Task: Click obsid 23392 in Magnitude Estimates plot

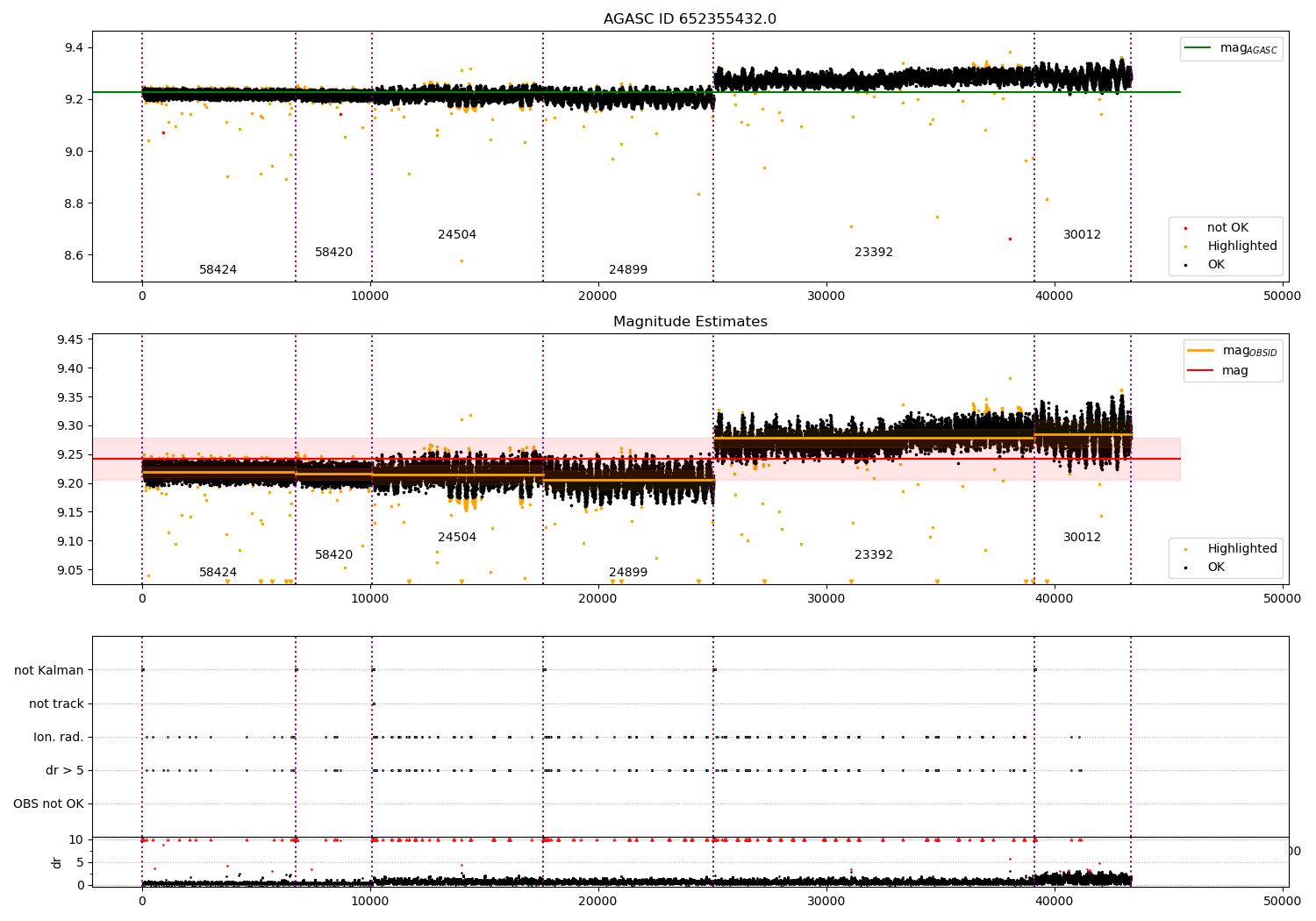Action: click(874, 555)
